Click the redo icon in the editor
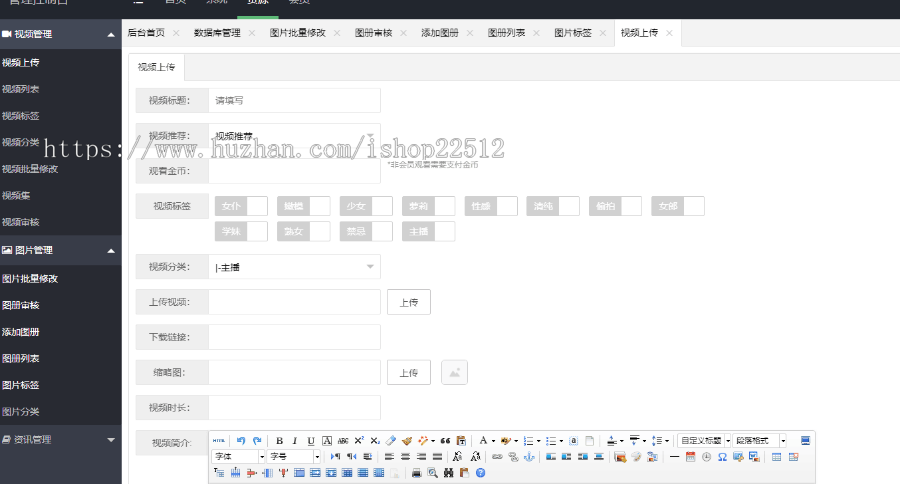Image resolution: width=900 pixels, height=484 pixels. 257,441
